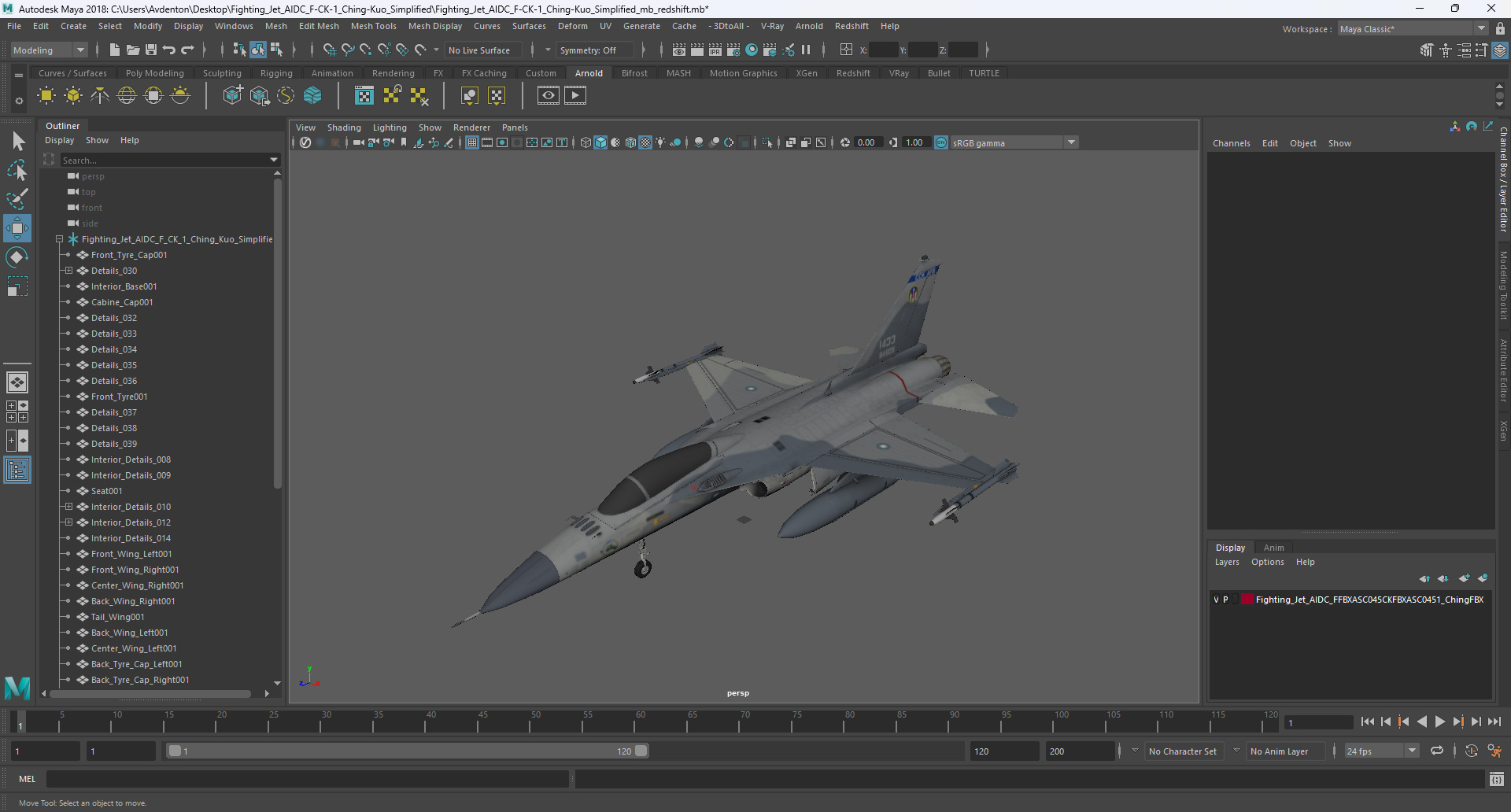
Task: Click the red color swatch of the Fighting_Jet layer
Action: (1247, 600)
